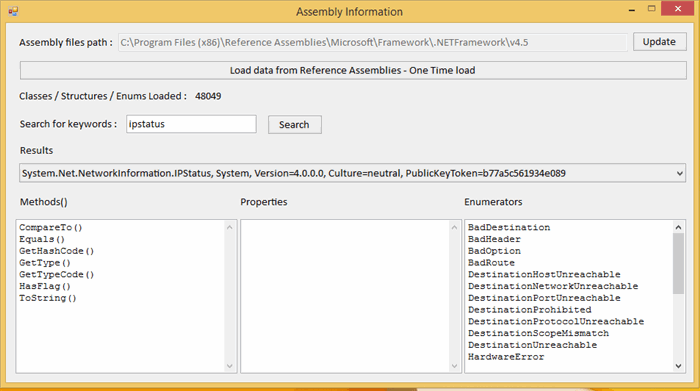Select DestinationHostUnreachable enumerator

point(544,275)
